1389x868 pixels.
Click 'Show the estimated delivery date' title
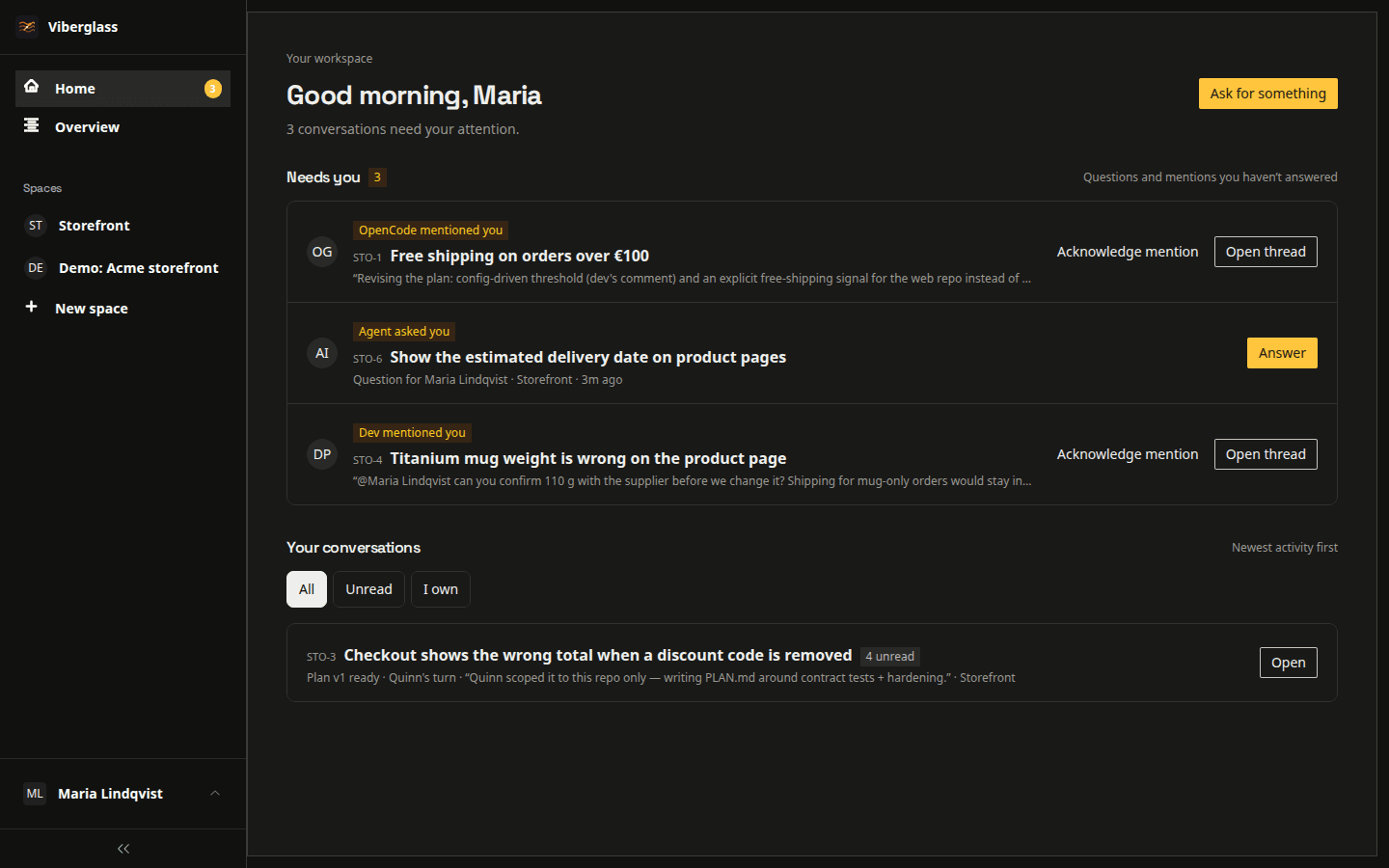[x=588, y=357]
